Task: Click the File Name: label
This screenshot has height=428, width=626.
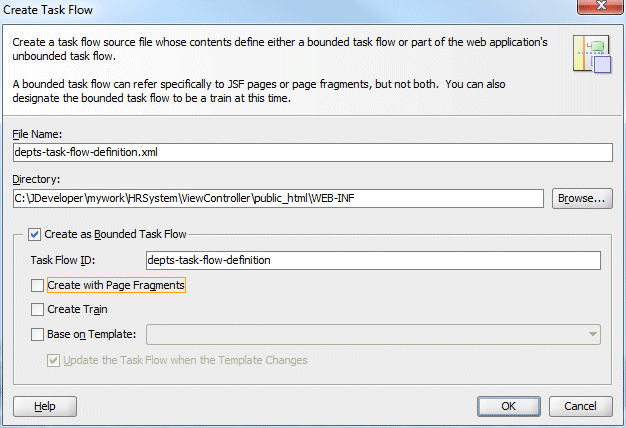Action: [37, 134]
